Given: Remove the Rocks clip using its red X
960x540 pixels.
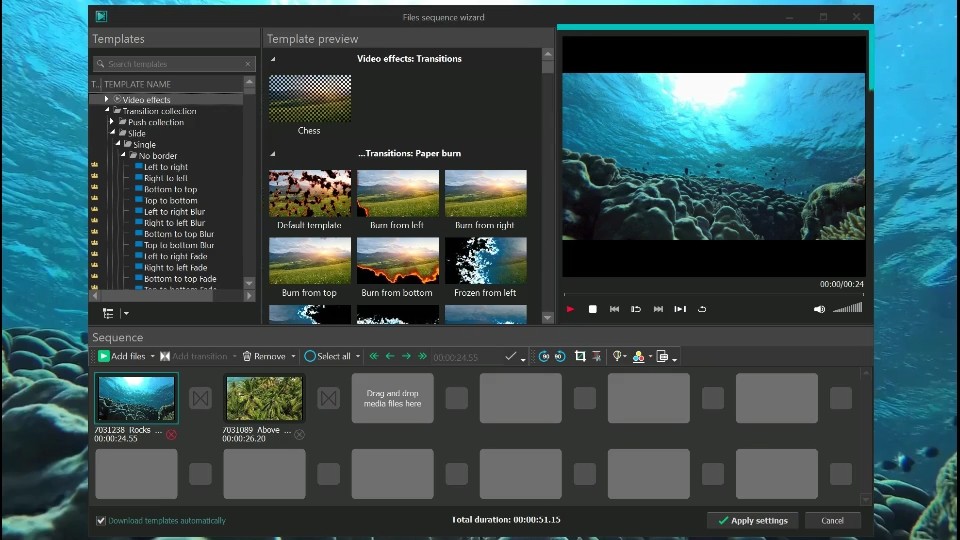Looking at the screenshot, I should (x=171, y=435).
